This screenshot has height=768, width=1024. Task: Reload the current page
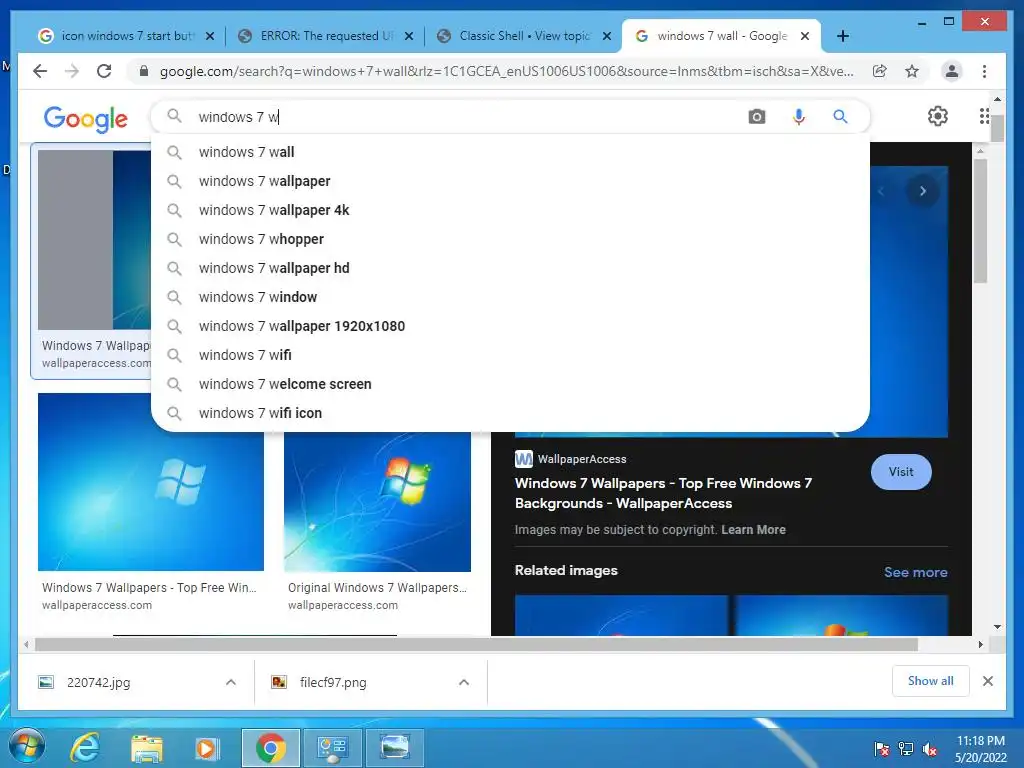point(104,71)
